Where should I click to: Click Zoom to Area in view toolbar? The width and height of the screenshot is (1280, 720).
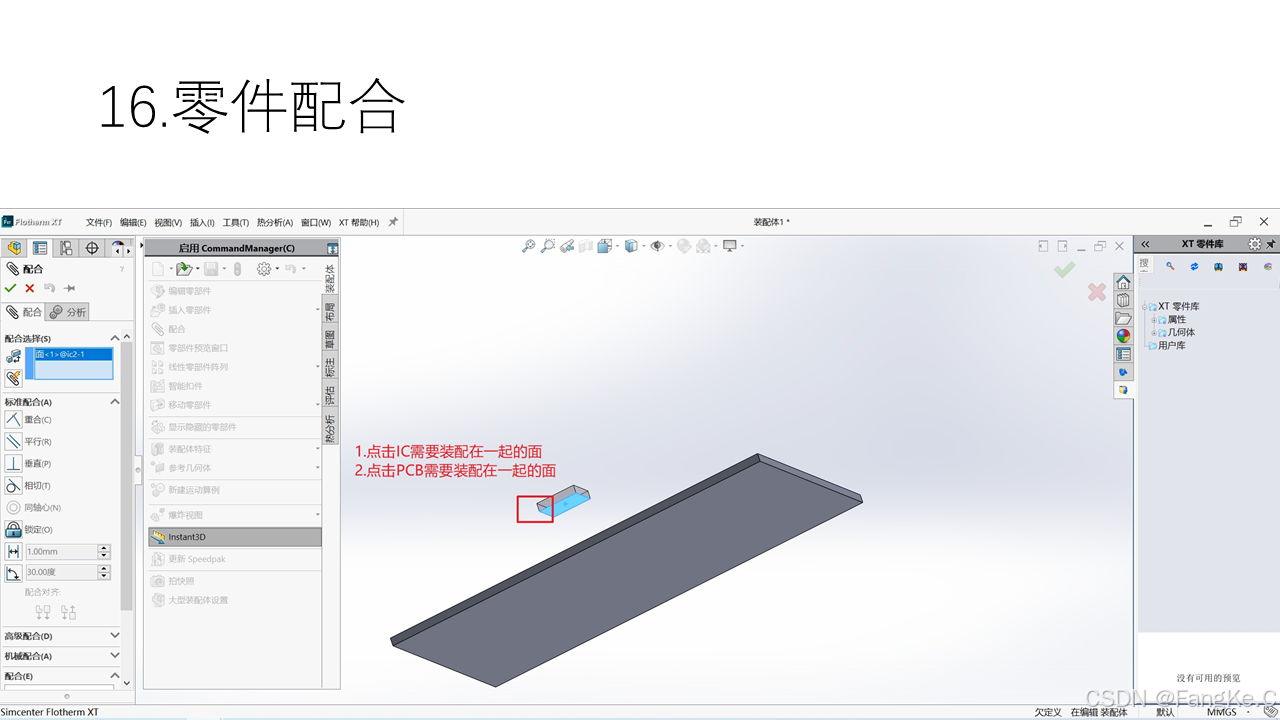(x=548, y=246)
